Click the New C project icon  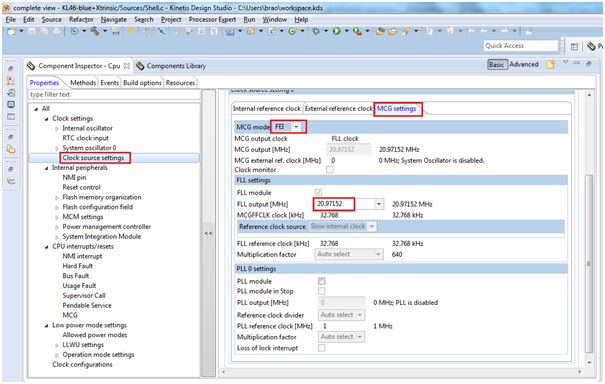point(230,31)
